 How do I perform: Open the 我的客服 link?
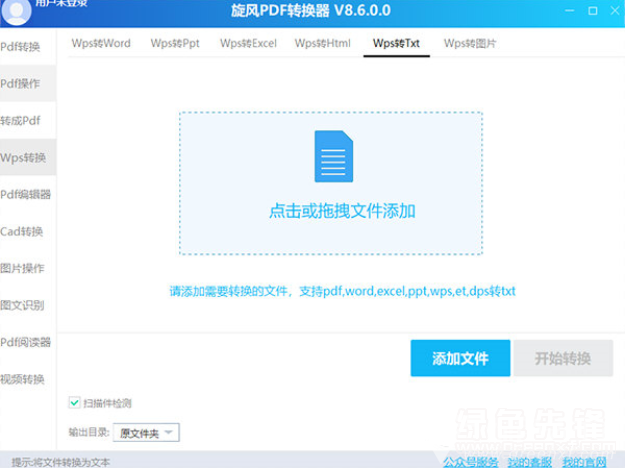pyautogui.click(x=529, y=462)
